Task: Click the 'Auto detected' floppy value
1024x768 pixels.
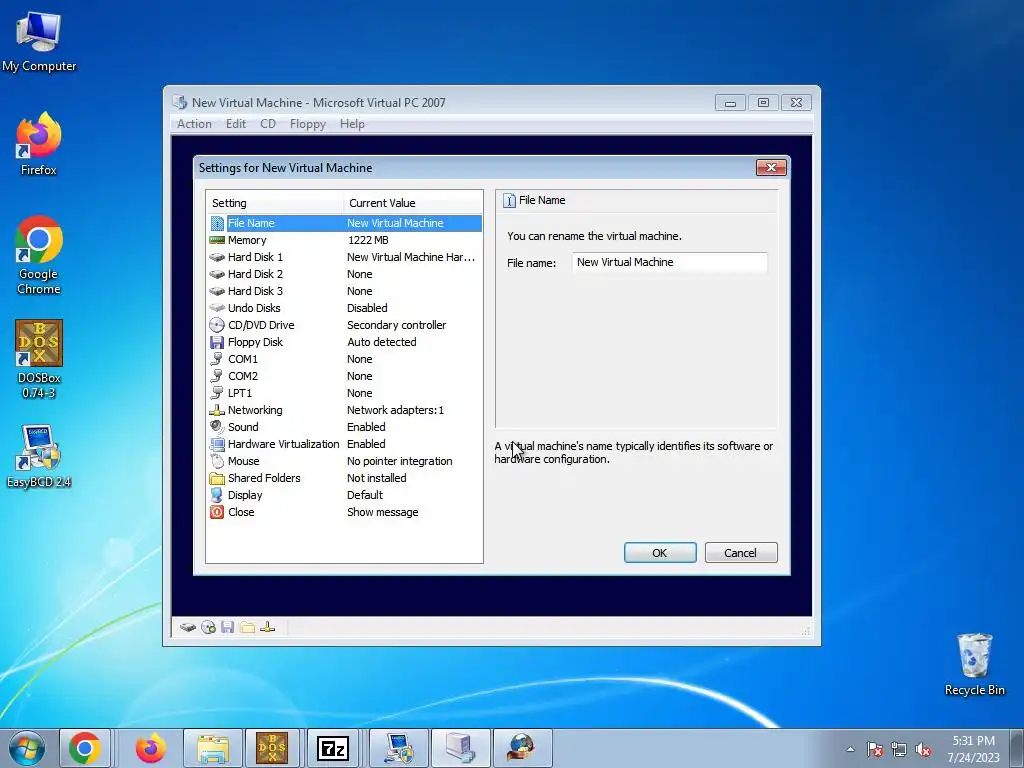Action: 381,342
